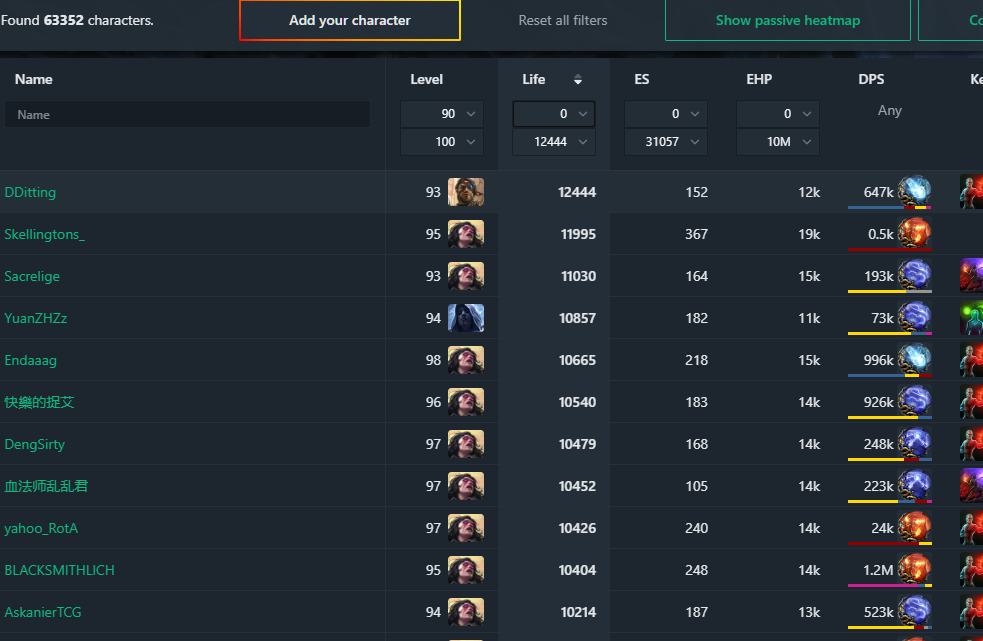Screen dimensions: 983x641
Task: Click keystone icon in DDitting's row
Action: (x=972, y=192)
